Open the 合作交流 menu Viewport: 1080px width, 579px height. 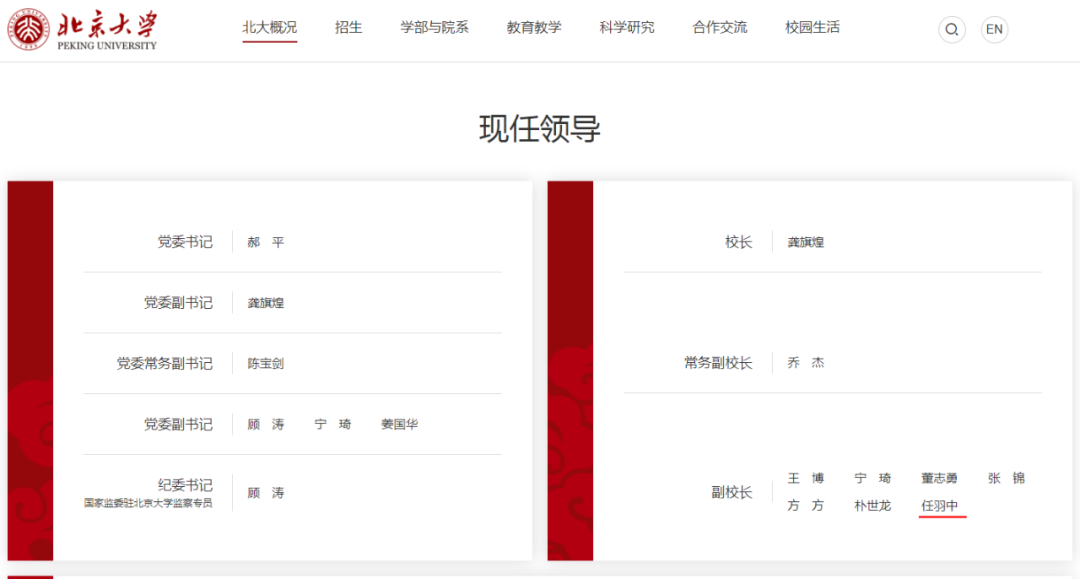click(x=720, y=28)
